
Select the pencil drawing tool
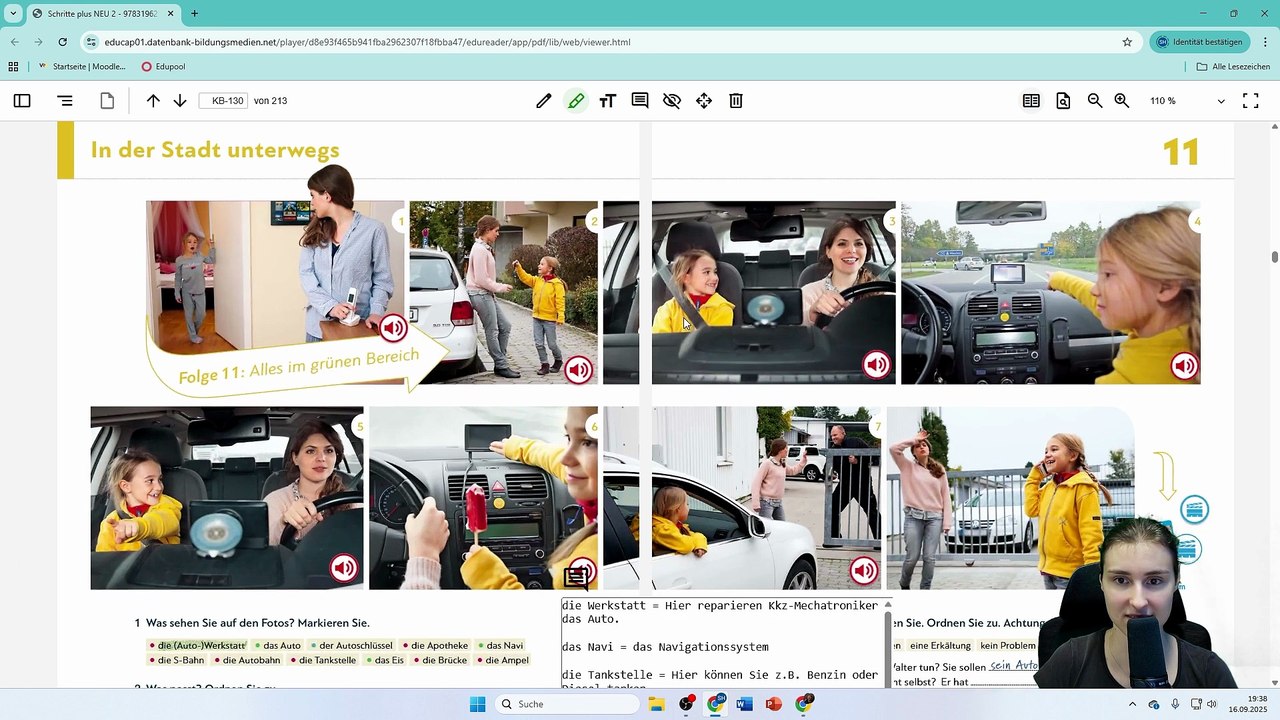click(543, 101)
